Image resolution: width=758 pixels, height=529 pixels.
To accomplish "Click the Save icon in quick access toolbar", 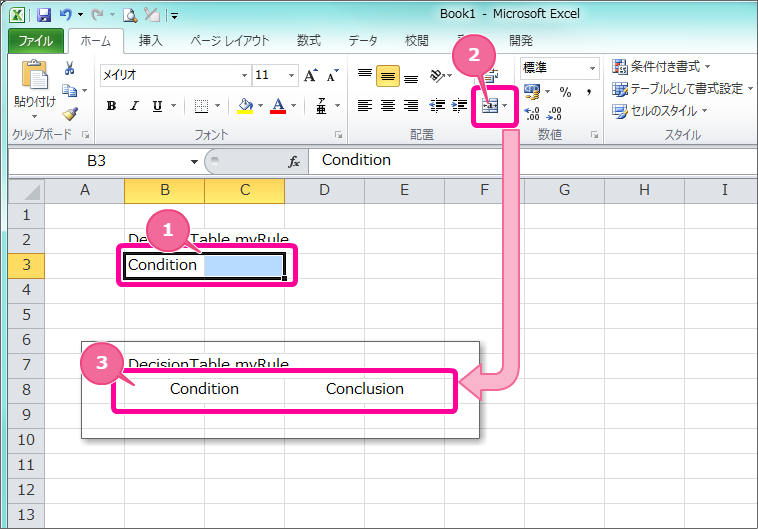I will [x=44, y=15].
